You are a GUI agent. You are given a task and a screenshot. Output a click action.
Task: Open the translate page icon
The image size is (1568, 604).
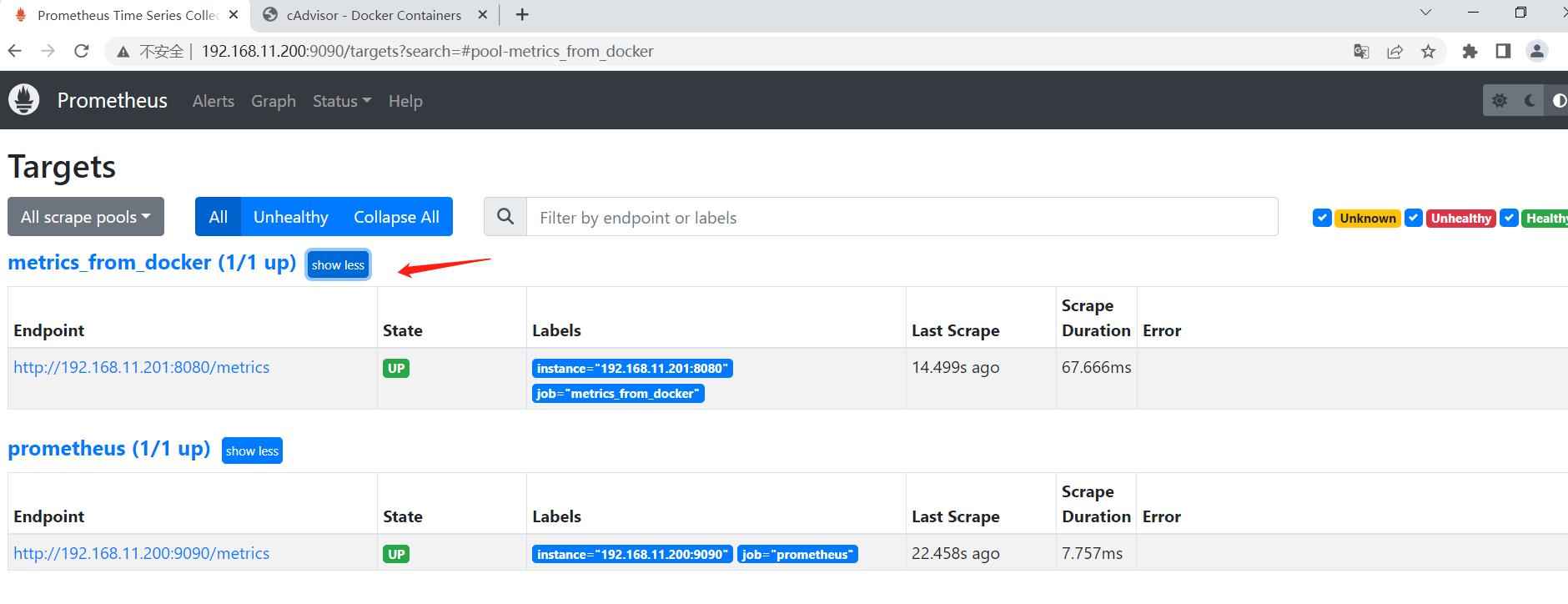click(1361, 52)
